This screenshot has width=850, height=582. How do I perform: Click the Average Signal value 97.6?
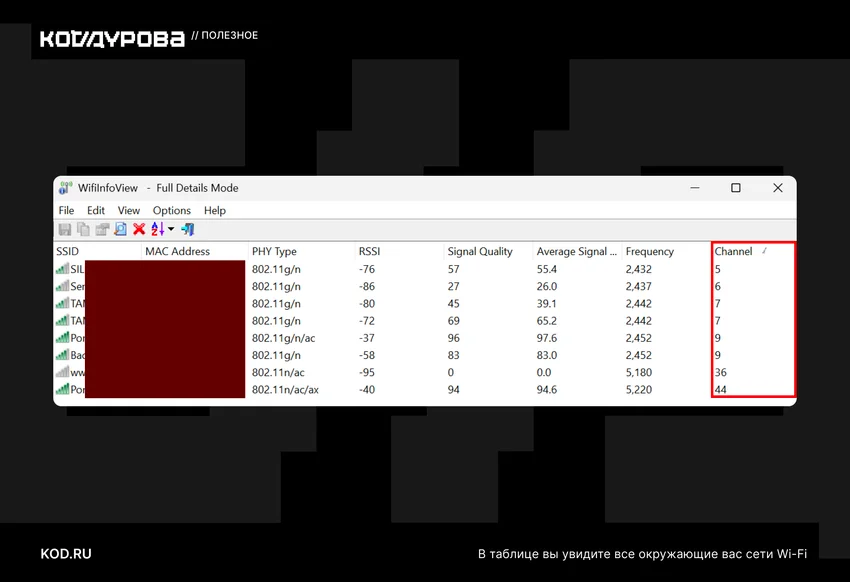tap(547, 338)
